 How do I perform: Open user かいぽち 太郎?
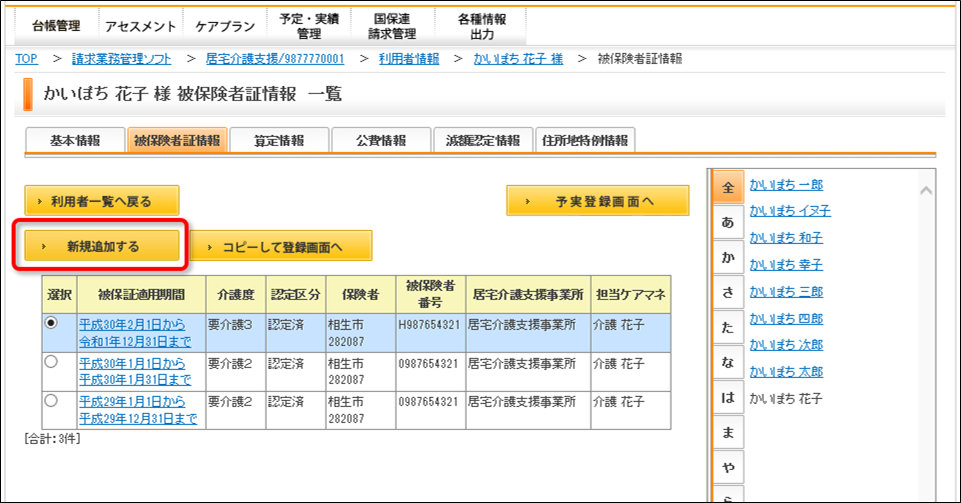pyautogui.click(x=786, y=372)
